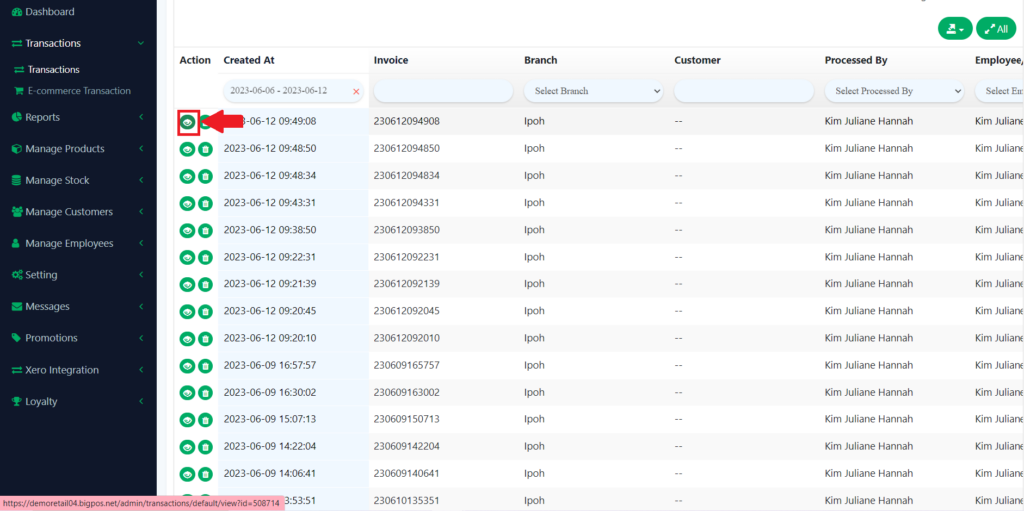Expand the Reports menu
The width and height of the screenshot is (1024, 511).
43,117
